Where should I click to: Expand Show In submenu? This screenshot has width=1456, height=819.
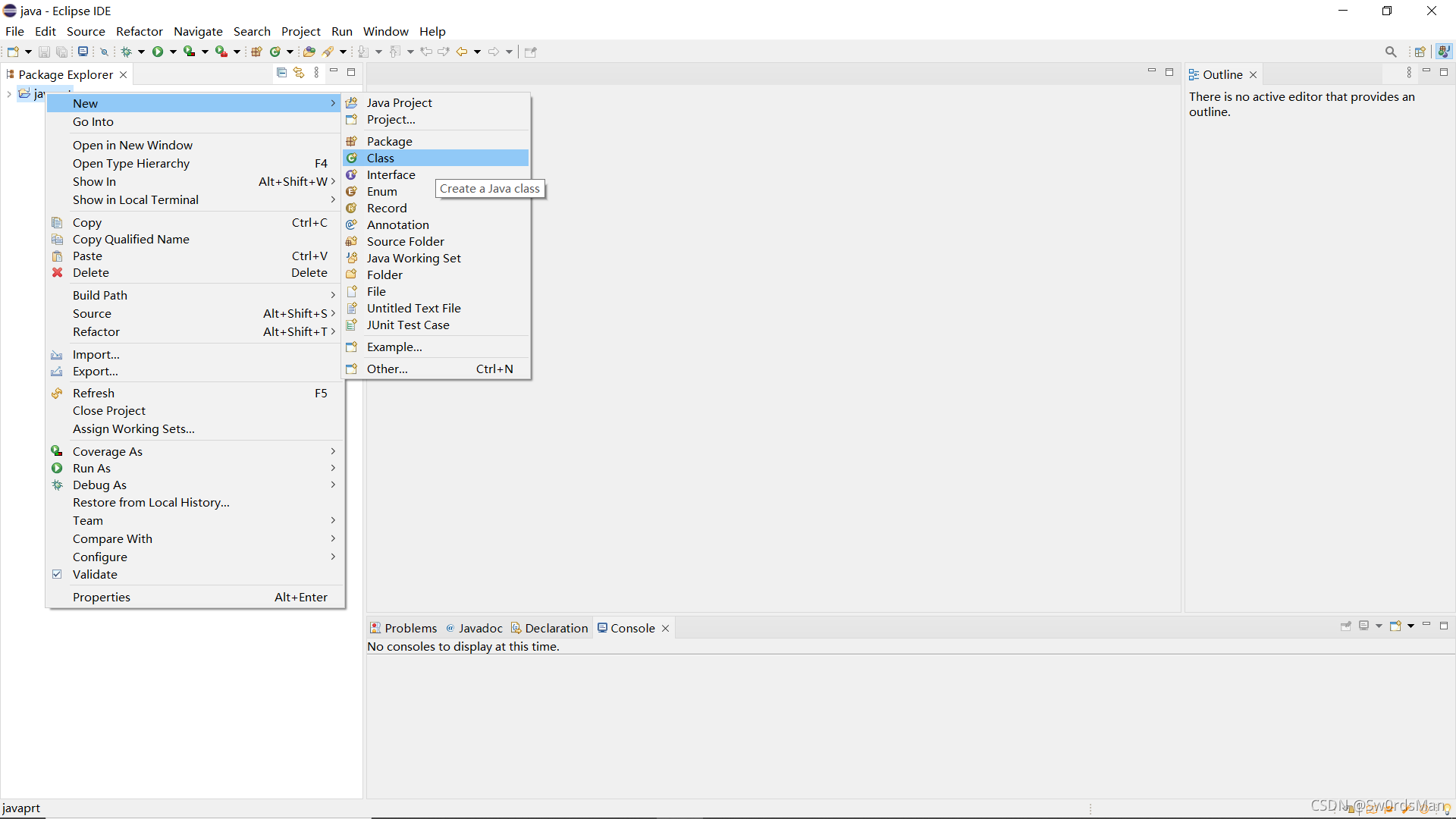[x=194, y=181]
